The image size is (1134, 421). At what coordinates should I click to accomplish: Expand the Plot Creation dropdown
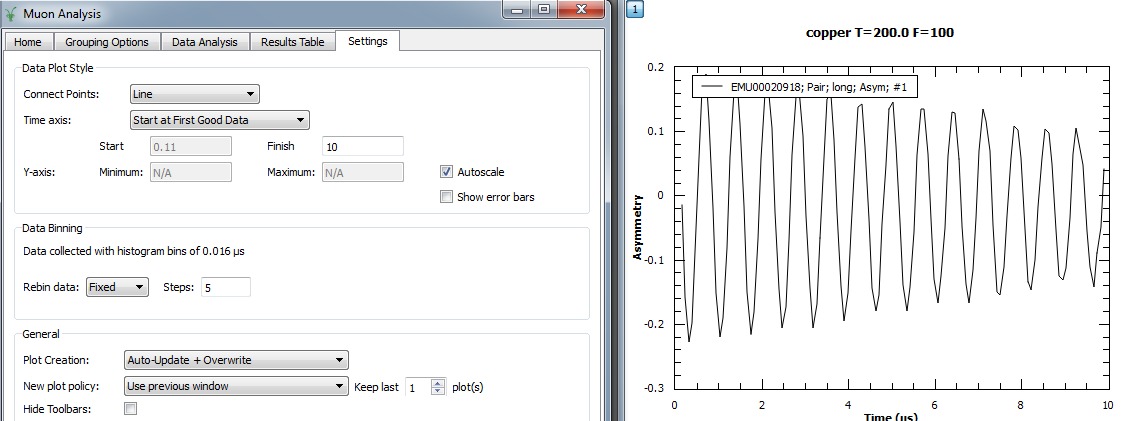[236, 360]
